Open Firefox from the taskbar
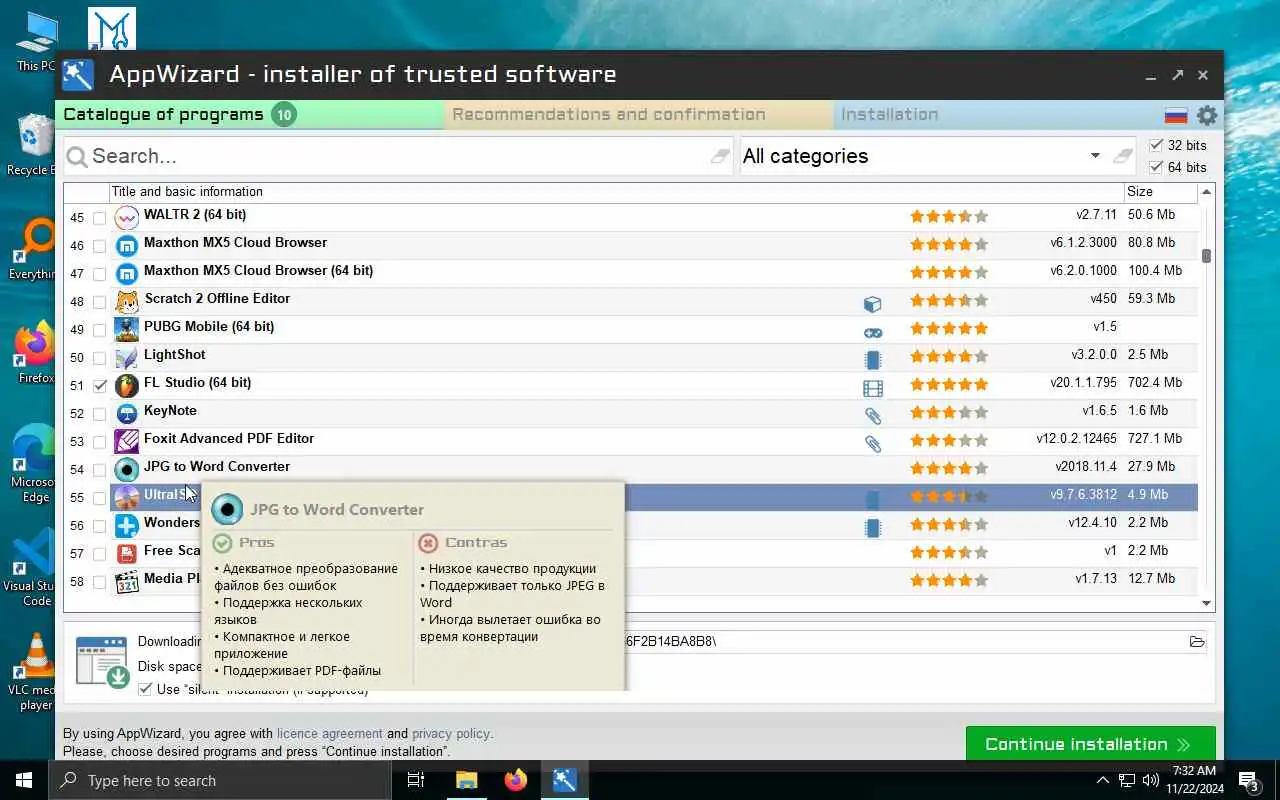This screenshot has height=800, width=1280. 515,780
